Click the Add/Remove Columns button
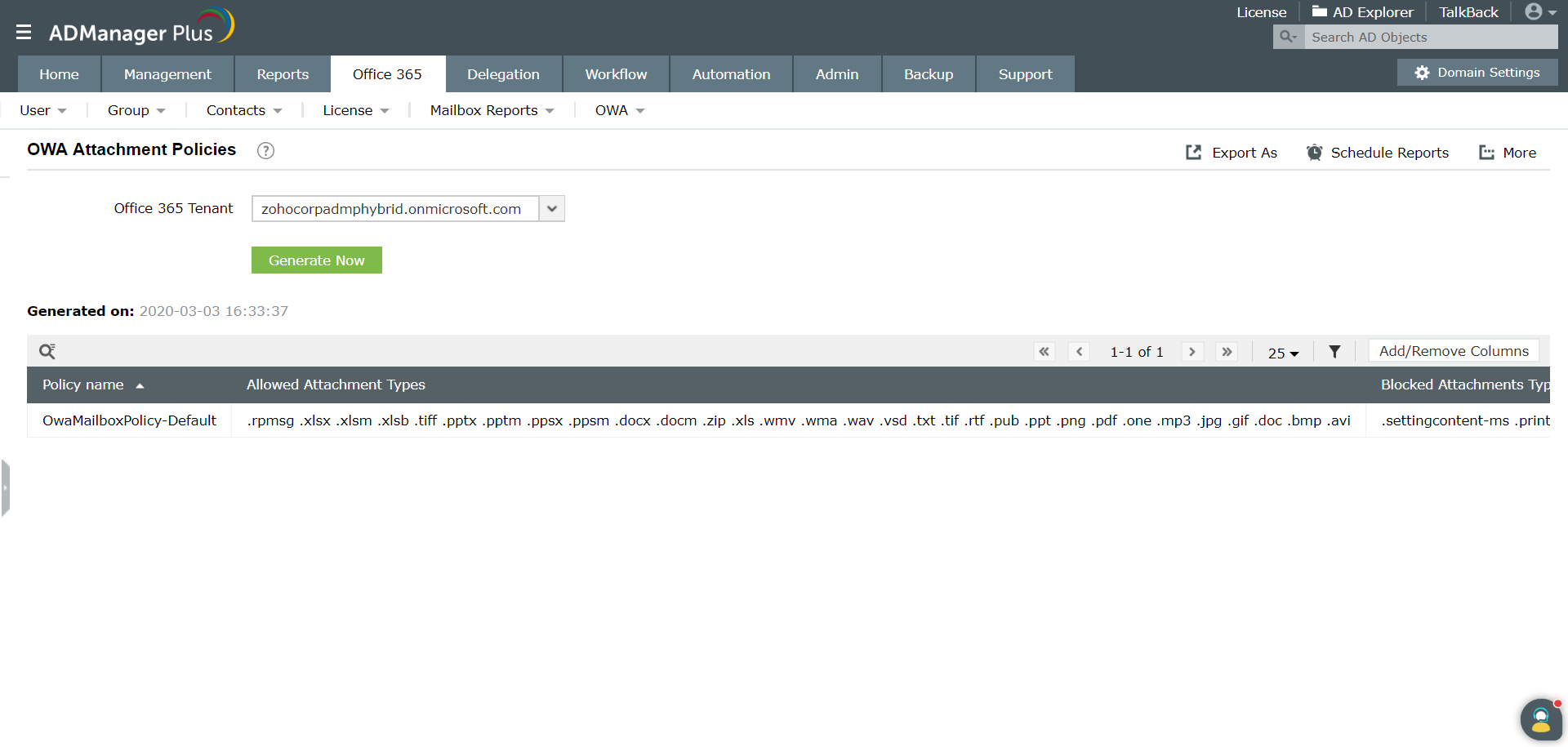 point(1454,351)
